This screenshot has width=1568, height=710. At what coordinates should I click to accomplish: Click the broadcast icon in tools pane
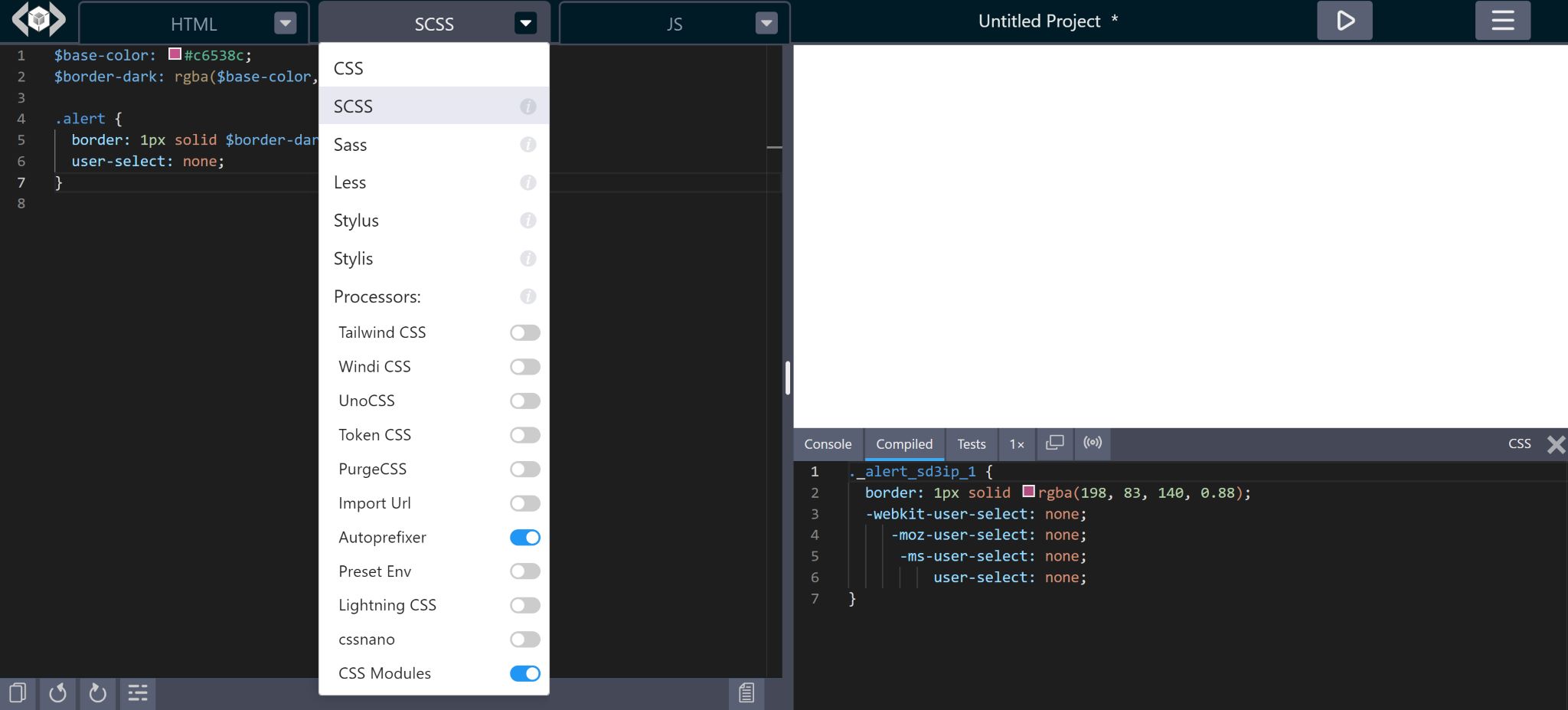point(1093,443)
